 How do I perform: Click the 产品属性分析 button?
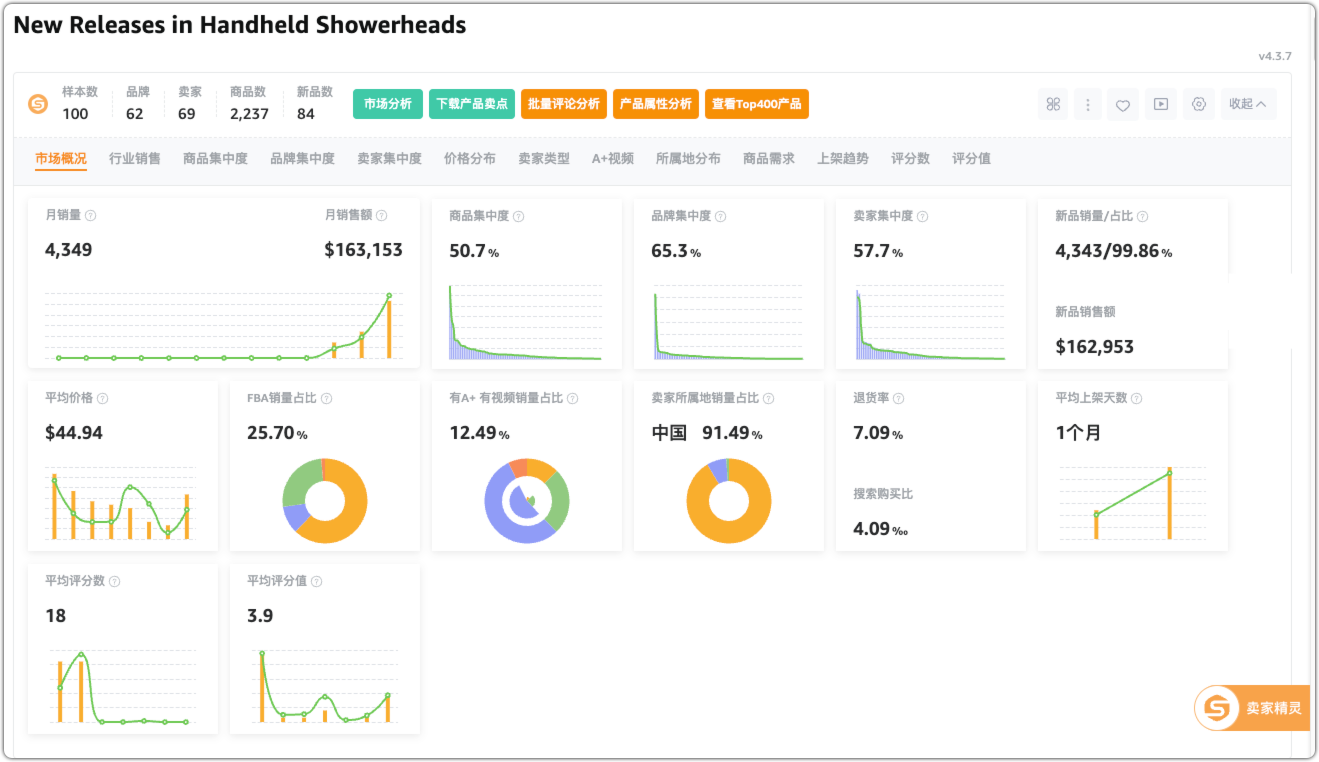[x=656, y=104]
